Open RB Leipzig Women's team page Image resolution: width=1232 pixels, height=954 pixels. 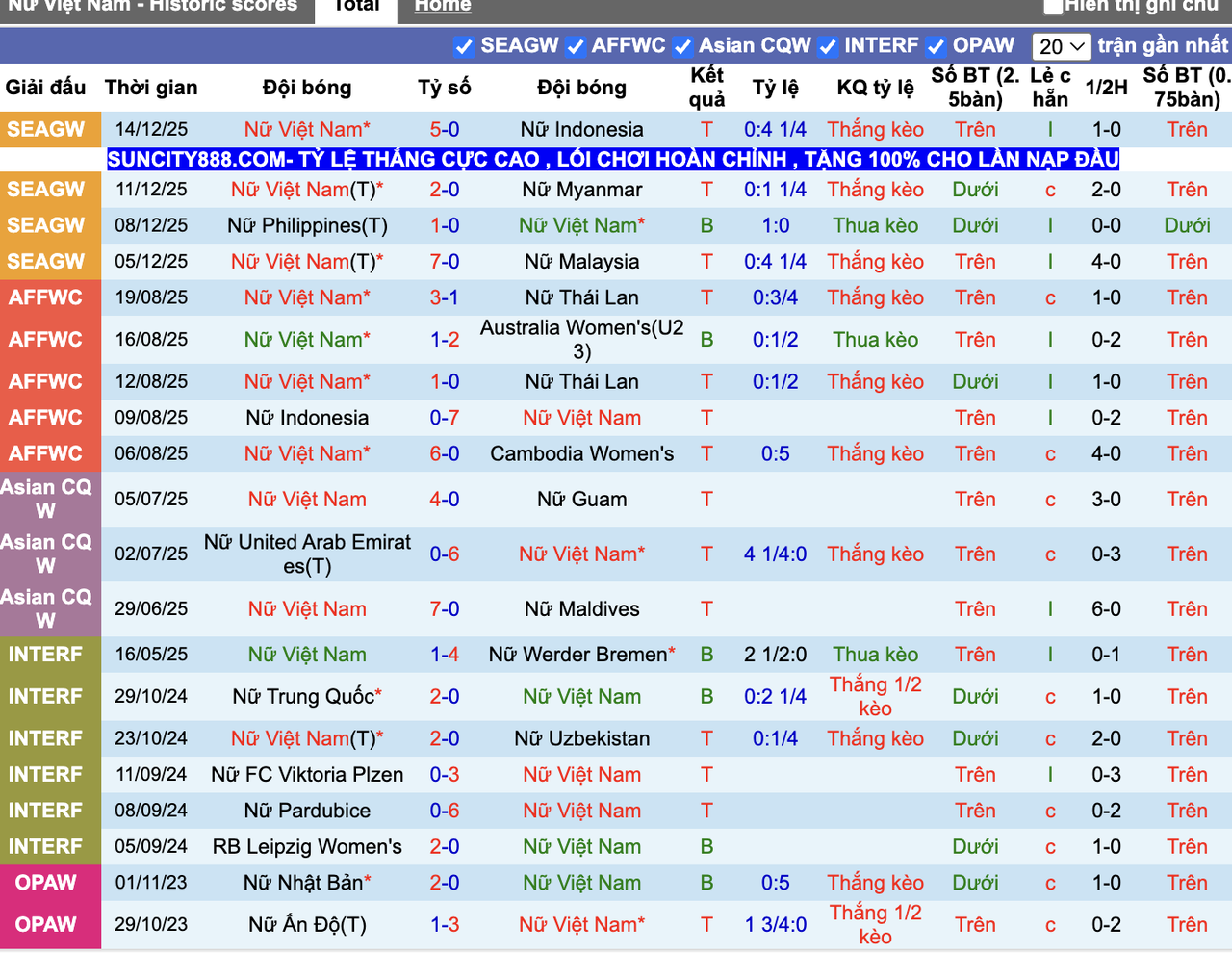(307, 847)
